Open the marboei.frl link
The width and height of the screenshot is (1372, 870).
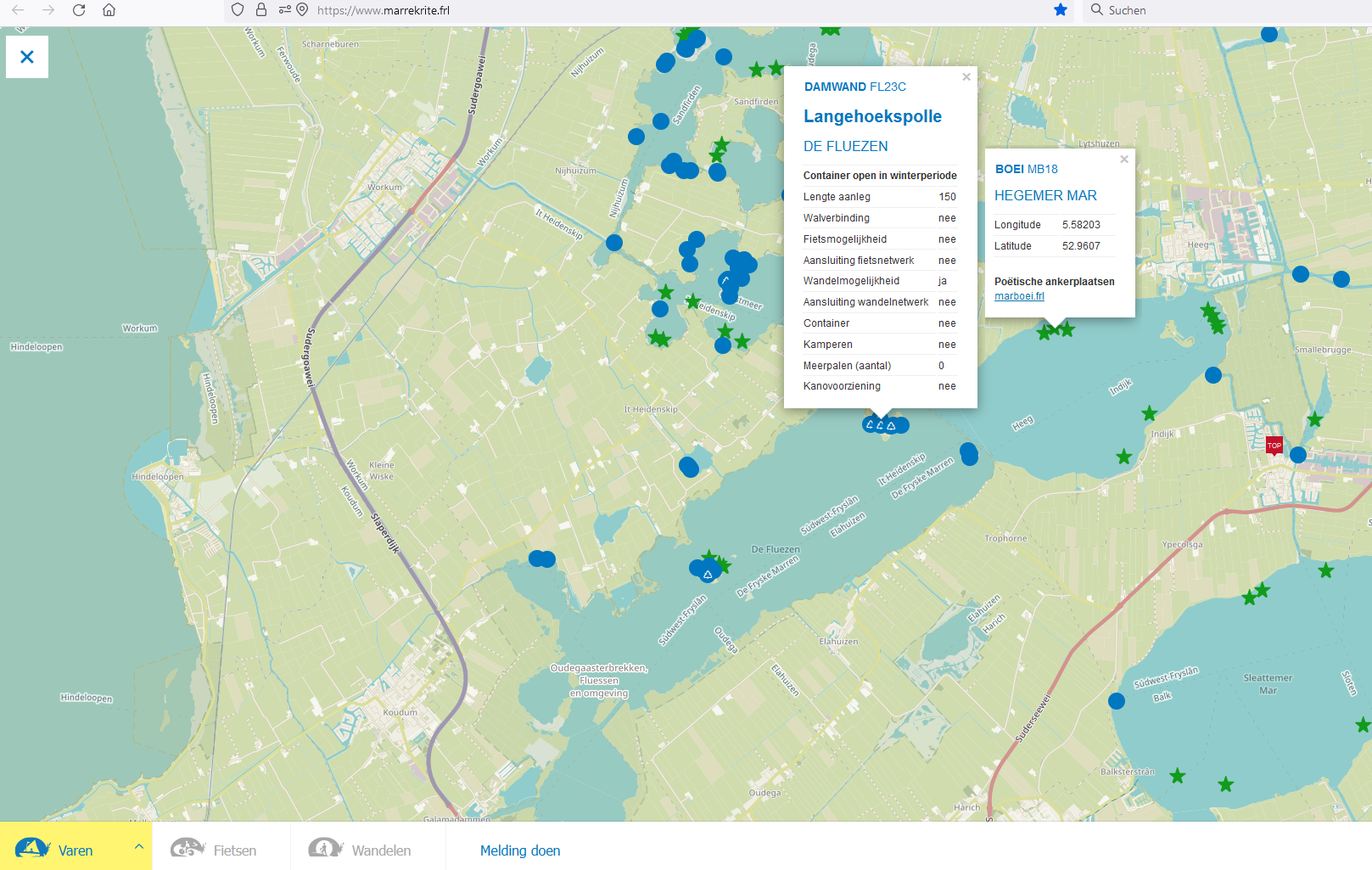[x=1019, y=296]
